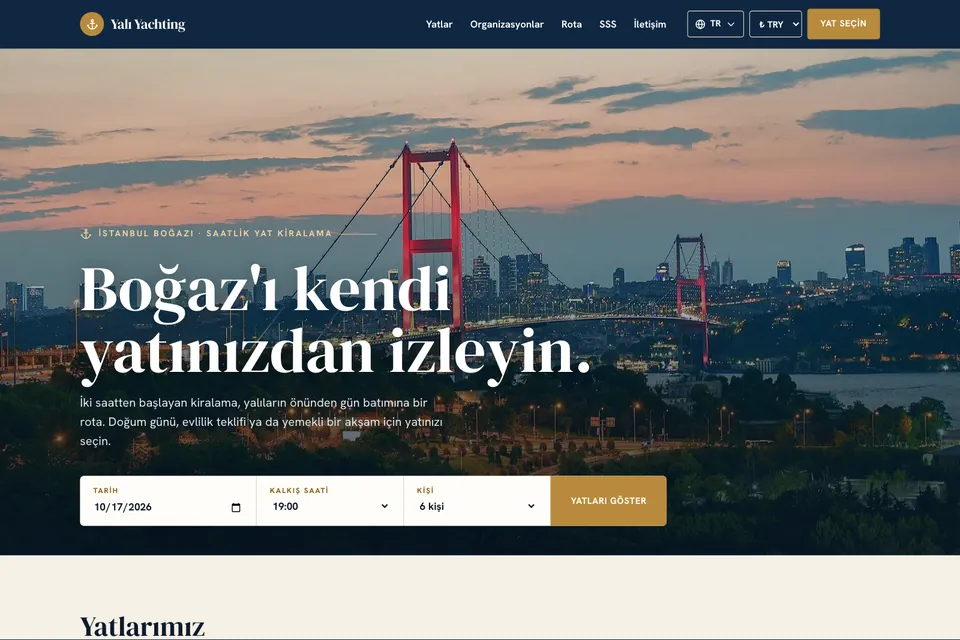Open the Kişi 6 kişi dropdown
Screen dimensions: 960x640
pyautogui.click(x=477, y=506)
